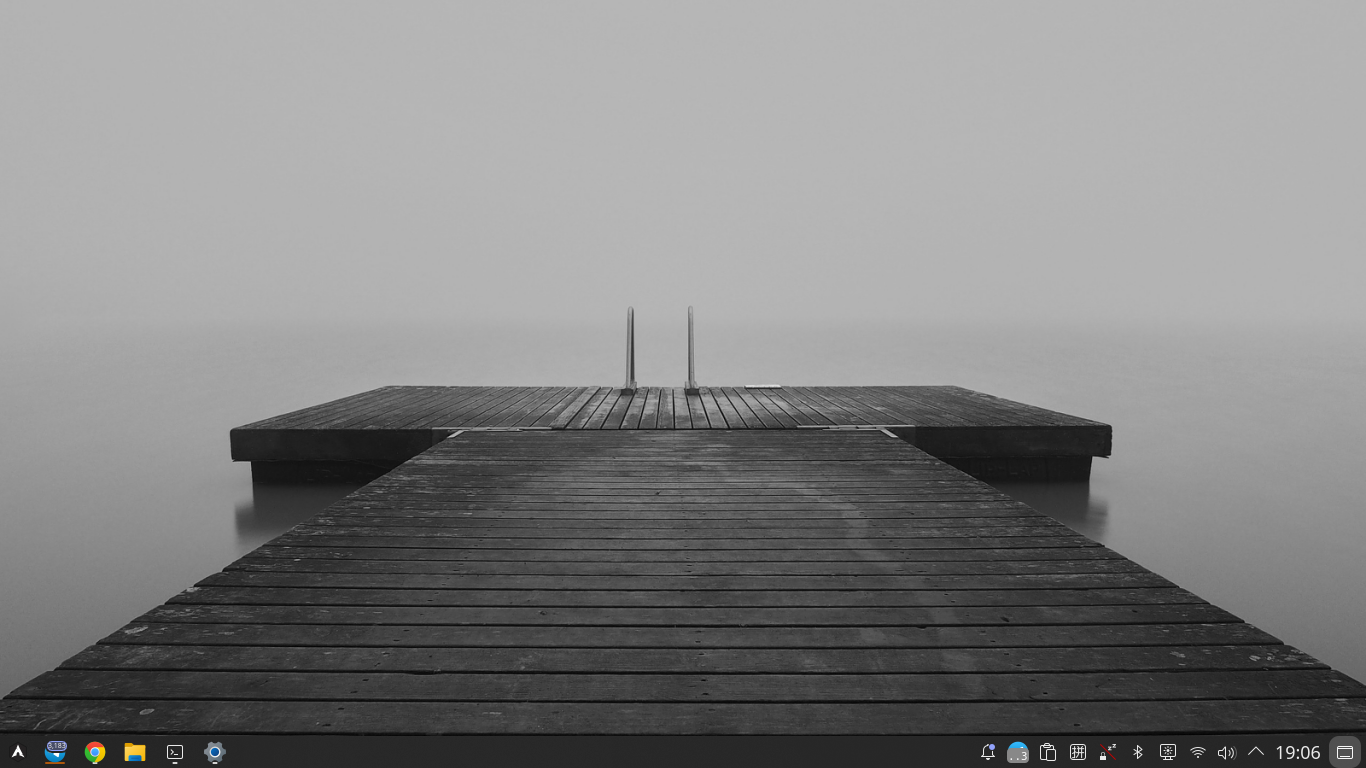Image resolution: width=1366 pixels, height=768 pixels.
Task: Show notifications via the bell icon
Action: point(988,752)
